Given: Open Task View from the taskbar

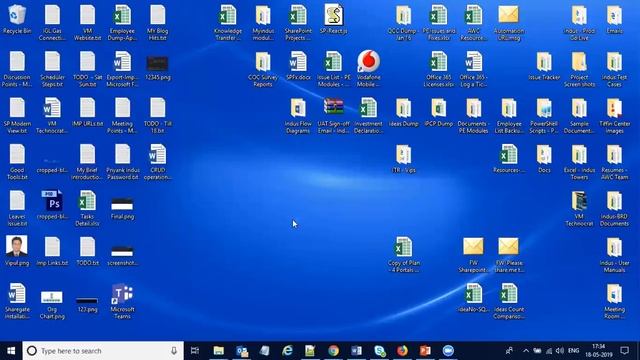Looking at the screenshot, I should coord(195,351).
